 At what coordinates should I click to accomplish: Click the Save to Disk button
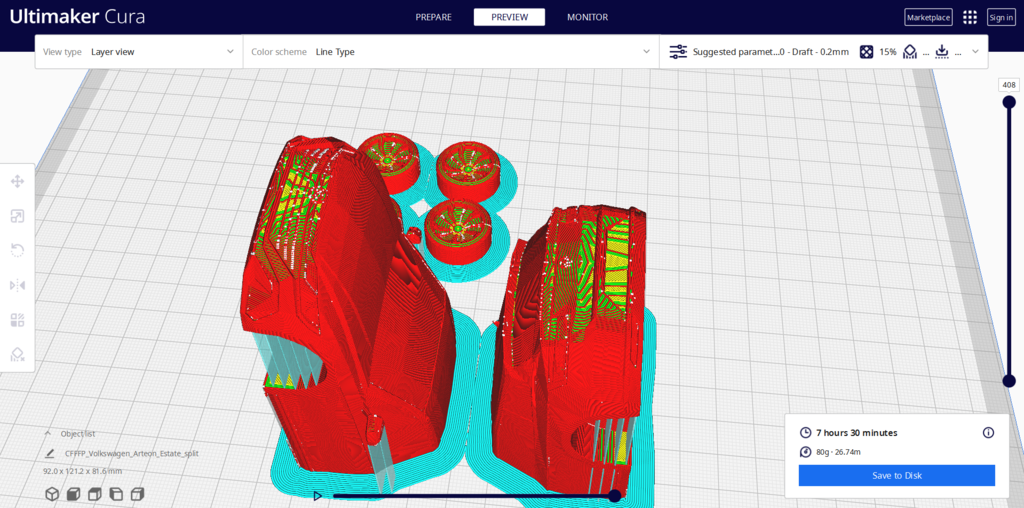pos(896,475)
